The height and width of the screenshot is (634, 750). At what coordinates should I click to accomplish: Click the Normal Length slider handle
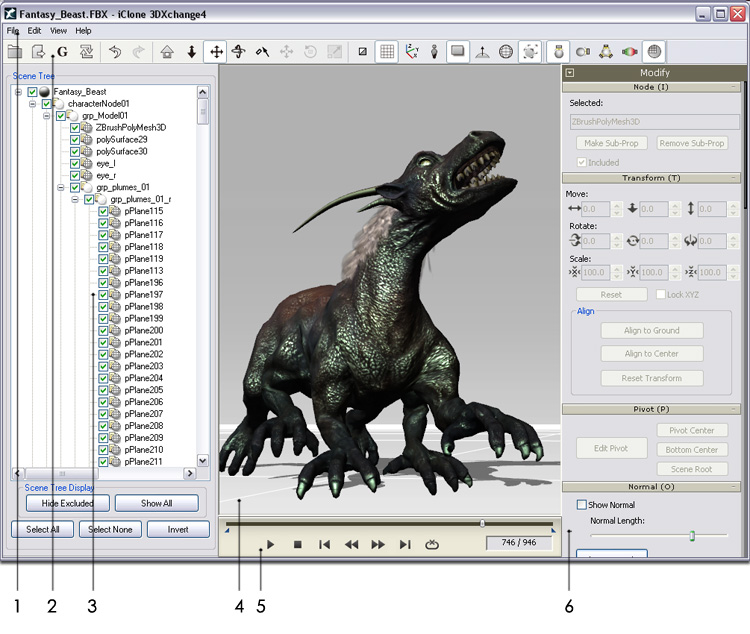(691, 537)
